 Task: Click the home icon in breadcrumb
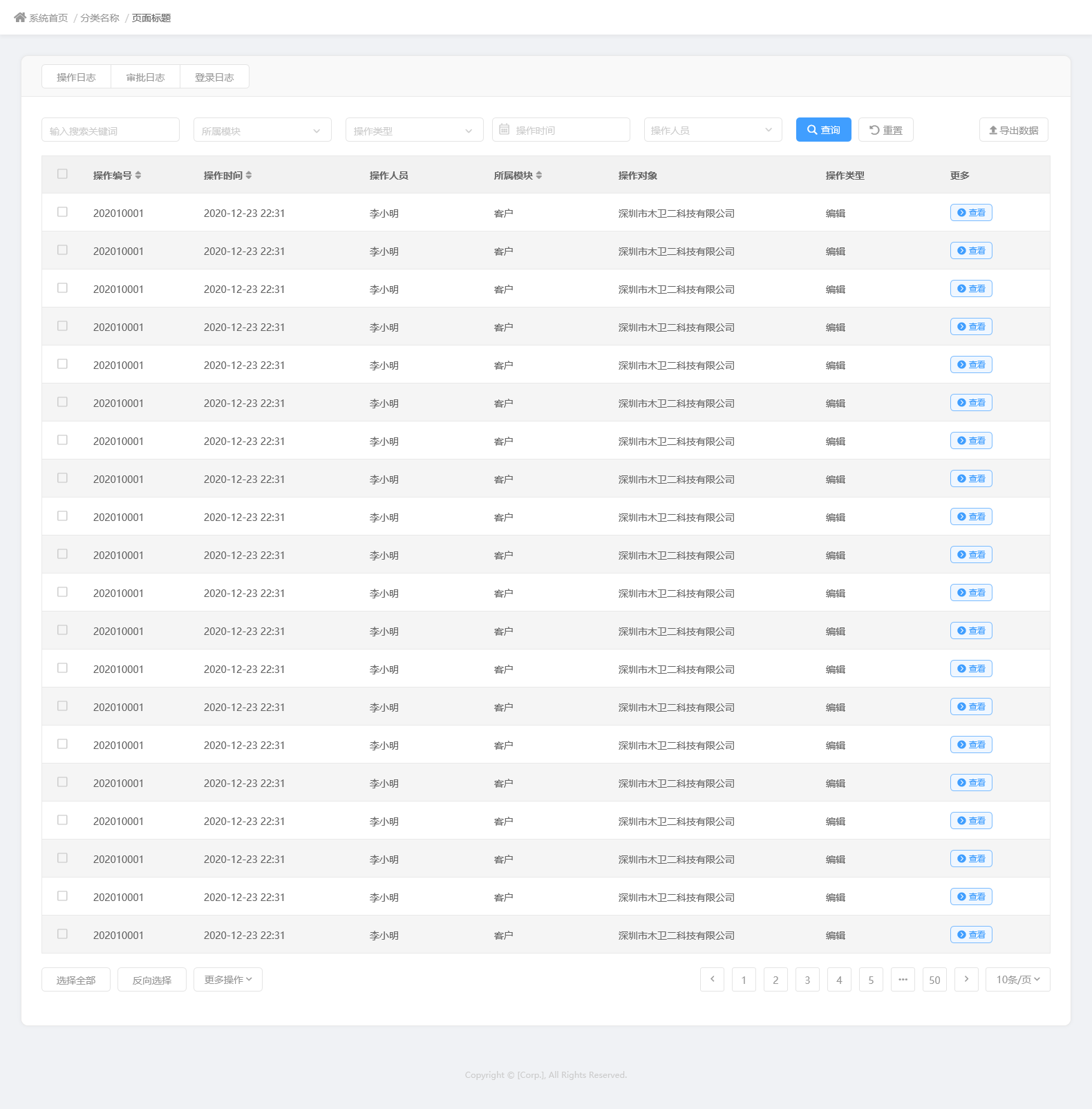[x=20, y=17]
